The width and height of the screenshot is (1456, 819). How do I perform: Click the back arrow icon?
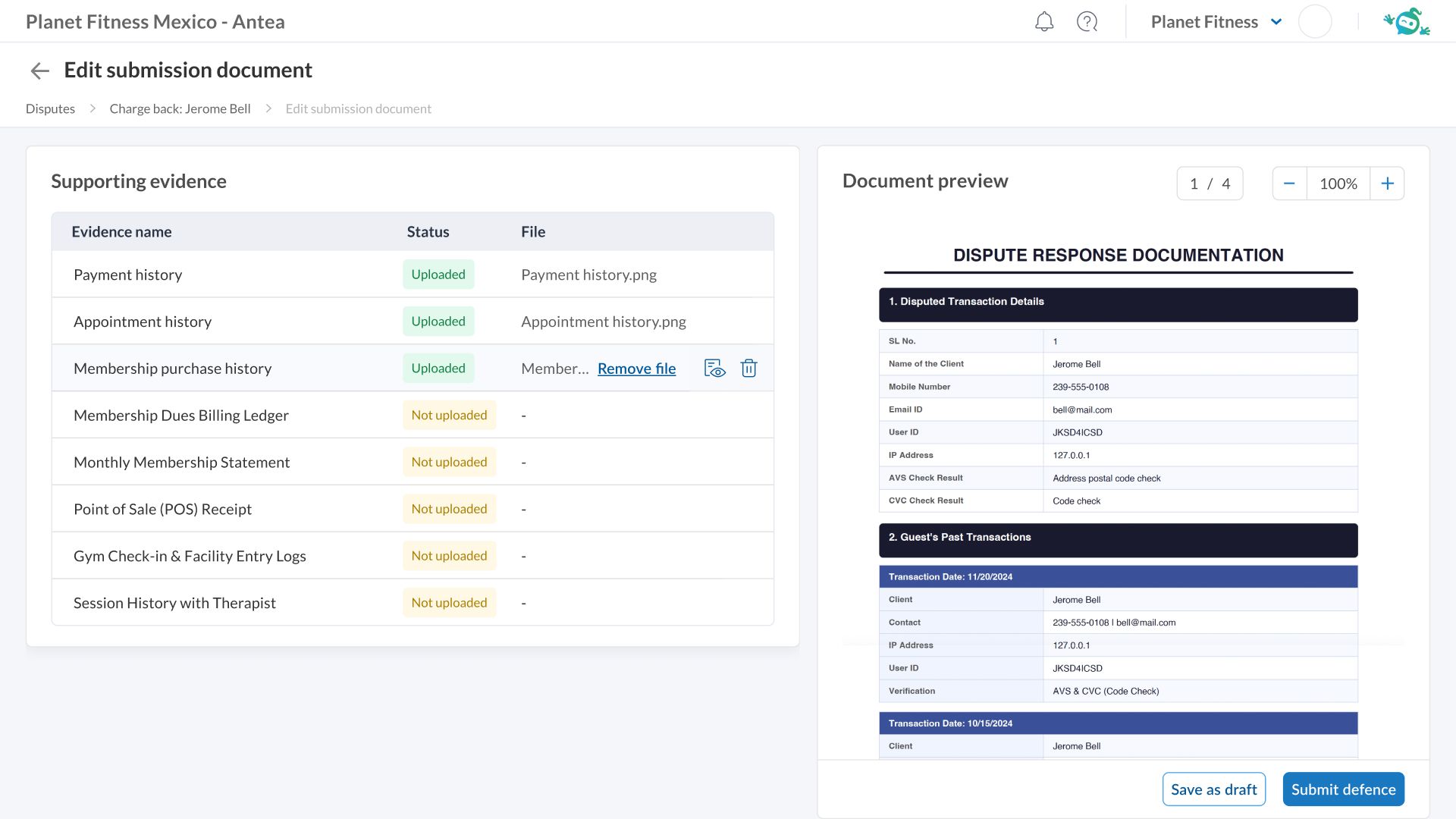tap(39, 71)
